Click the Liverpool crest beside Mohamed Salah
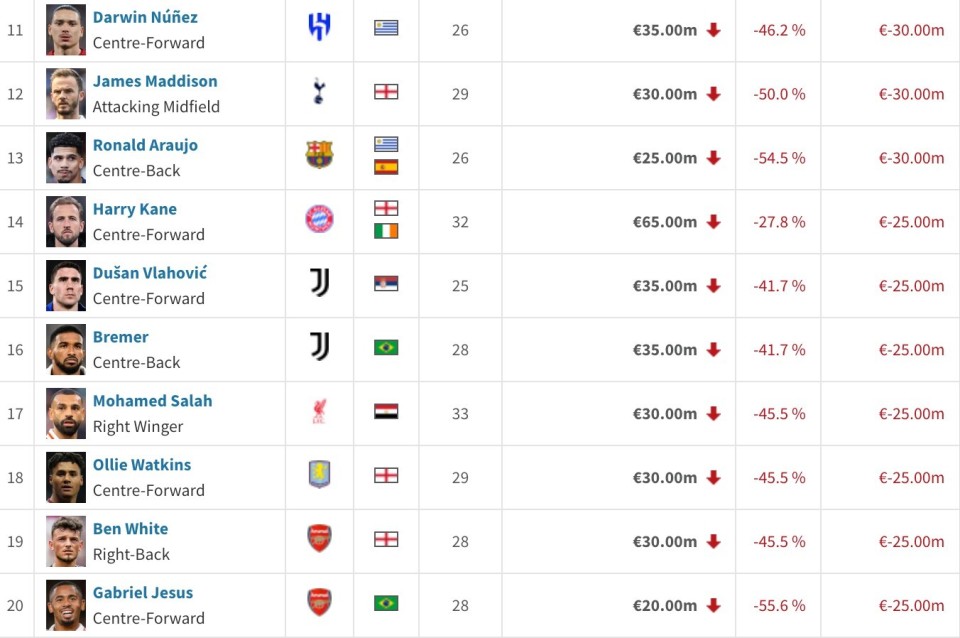This screenshot has width=960, height=638. [x=319, y=412]
